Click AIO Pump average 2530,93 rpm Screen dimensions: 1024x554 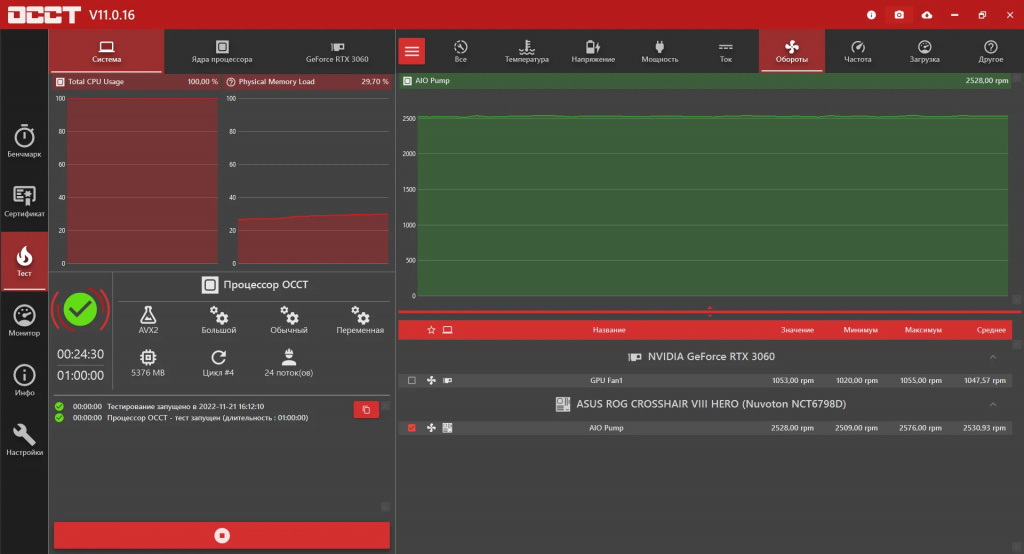coord(984,428)
